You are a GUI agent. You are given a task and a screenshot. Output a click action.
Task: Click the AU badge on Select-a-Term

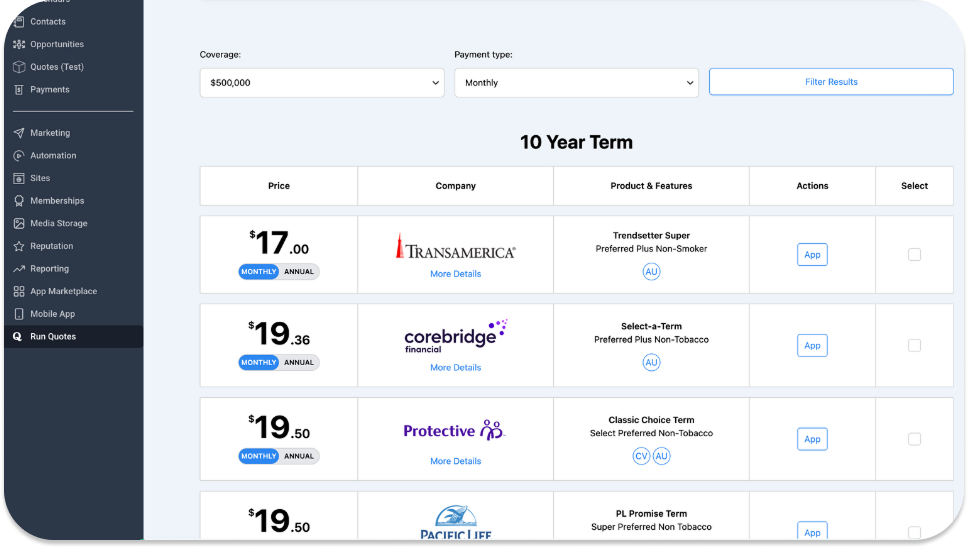651,362
